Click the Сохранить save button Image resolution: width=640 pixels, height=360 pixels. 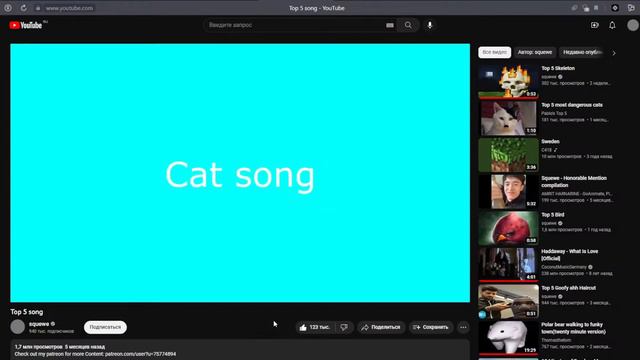tap(431, 327)
